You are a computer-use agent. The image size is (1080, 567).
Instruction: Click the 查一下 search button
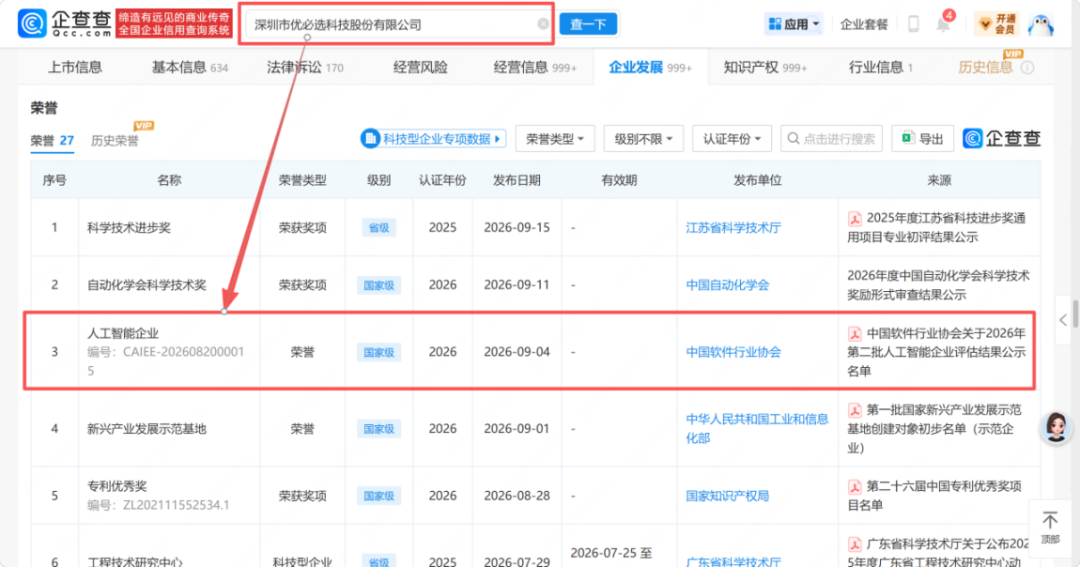coord(588,24)
